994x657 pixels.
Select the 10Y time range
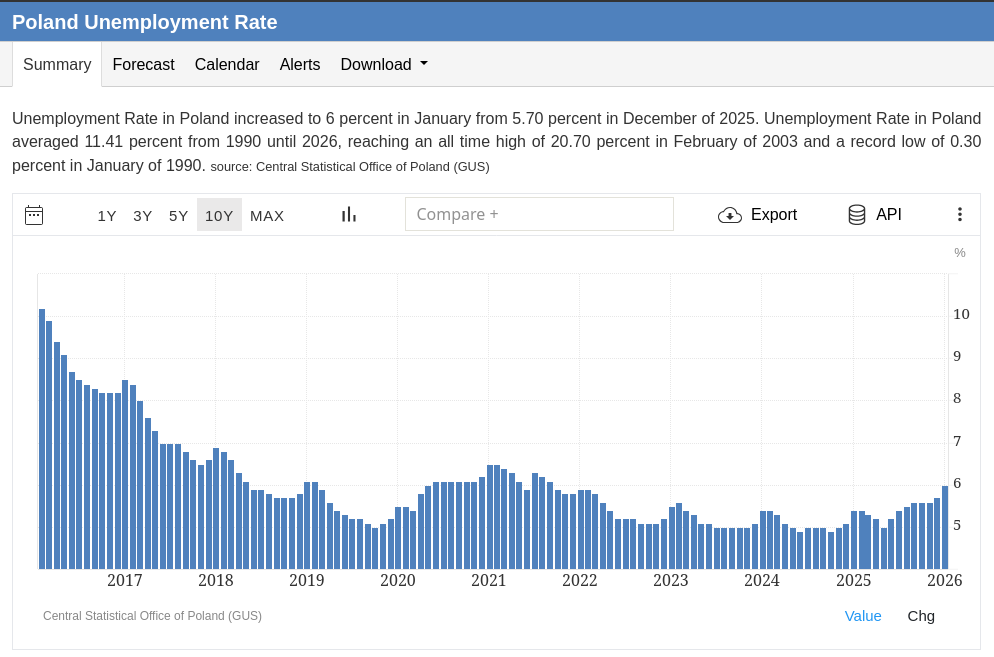point(219,215)
